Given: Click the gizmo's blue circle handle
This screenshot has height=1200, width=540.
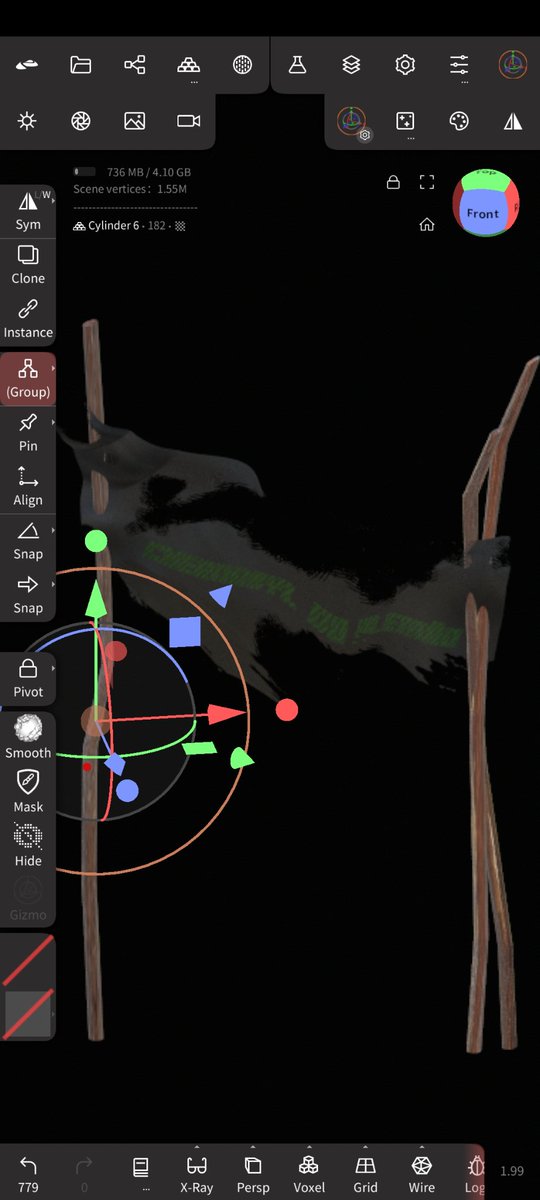Looking at the screenshot, I should (127, 791).
